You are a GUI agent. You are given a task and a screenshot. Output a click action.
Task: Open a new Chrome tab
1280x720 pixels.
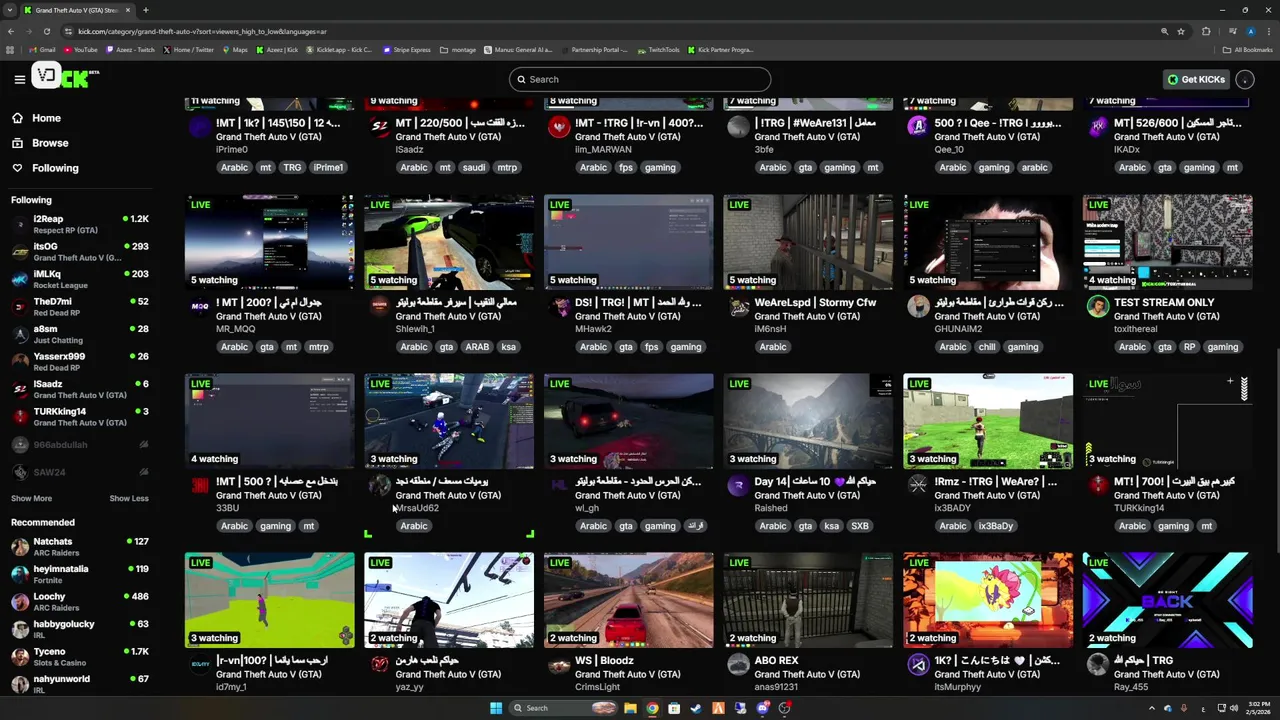click(145, 10)
